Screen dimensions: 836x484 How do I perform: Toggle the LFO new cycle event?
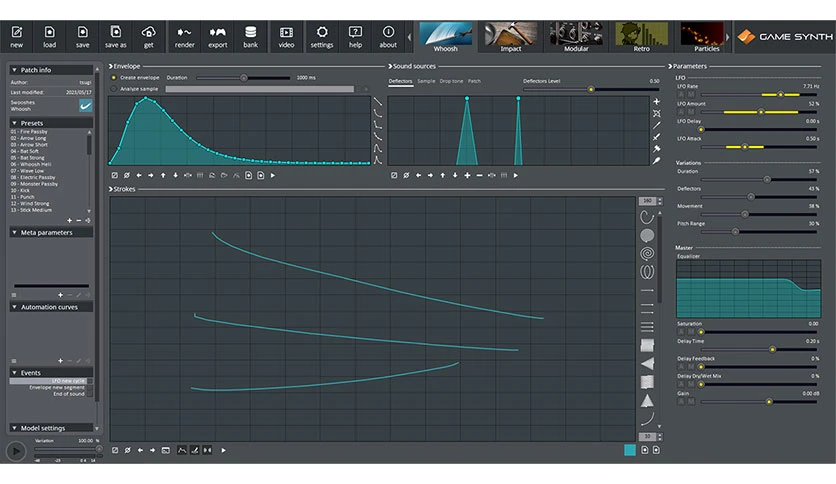[51, 381]
